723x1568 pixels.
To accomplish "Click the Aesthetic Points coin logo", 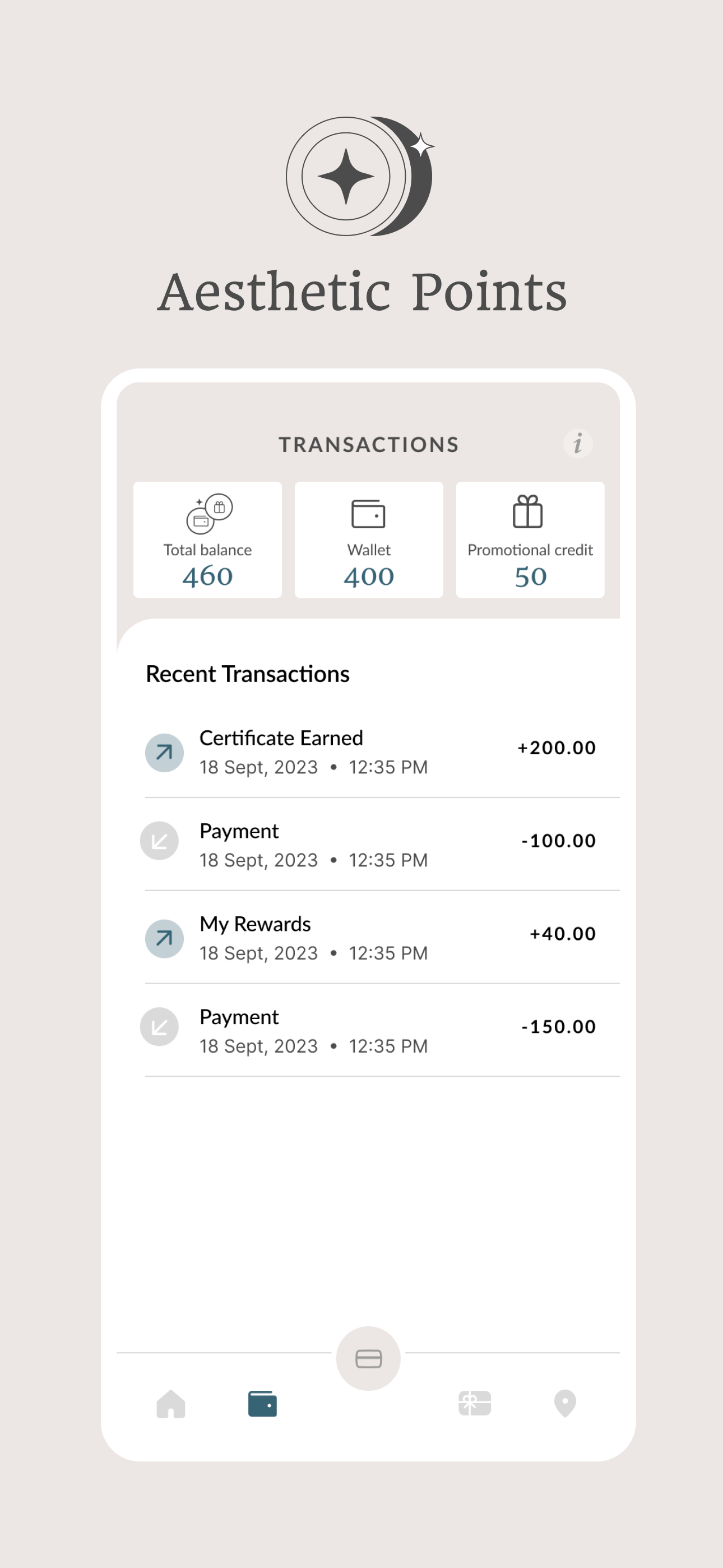I will [360, 176].
